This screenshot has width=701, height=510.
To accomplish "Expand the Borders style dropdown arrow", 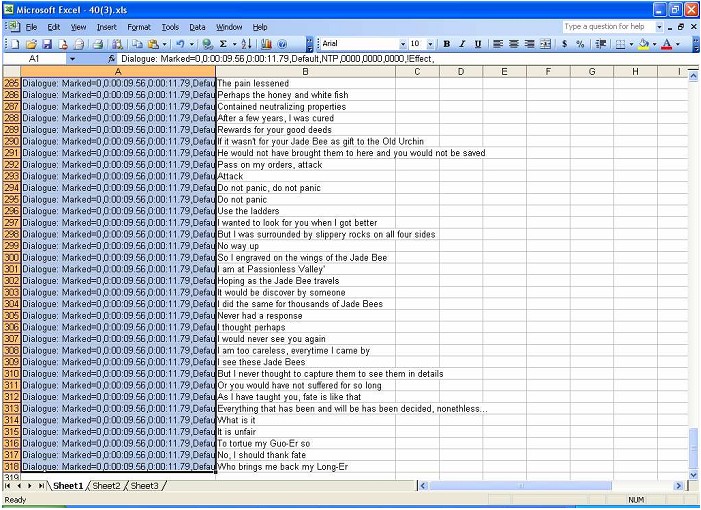I will pos(631,44).
